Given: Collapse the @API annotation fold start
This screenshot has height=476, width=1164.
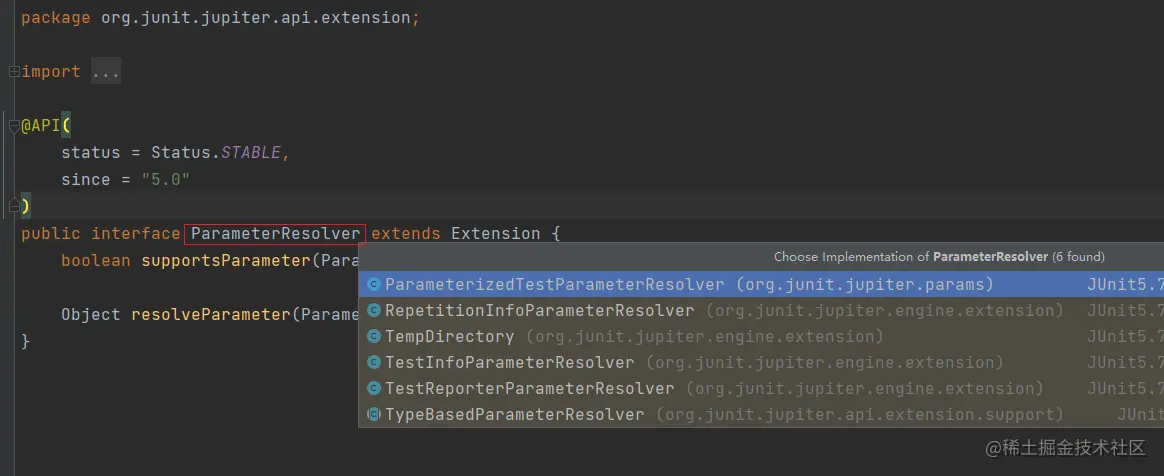Looking at the screenshot, I should 13,125.
